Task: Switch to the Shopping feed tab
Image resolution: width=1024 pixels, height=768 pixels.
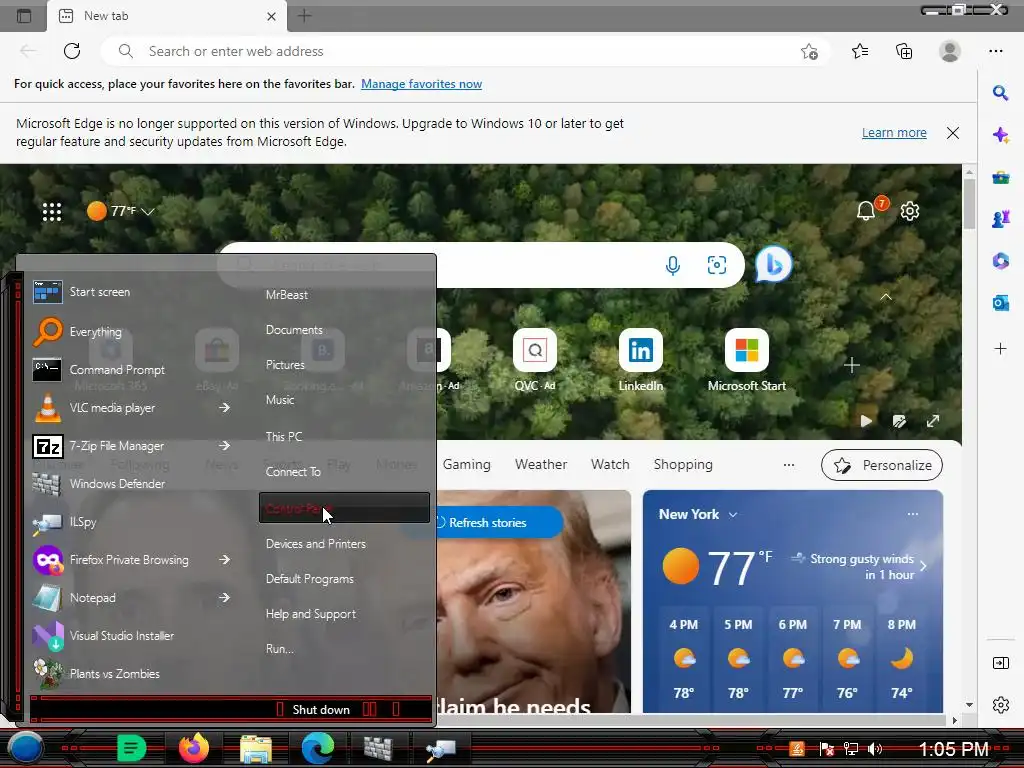Action: (683, 464)
